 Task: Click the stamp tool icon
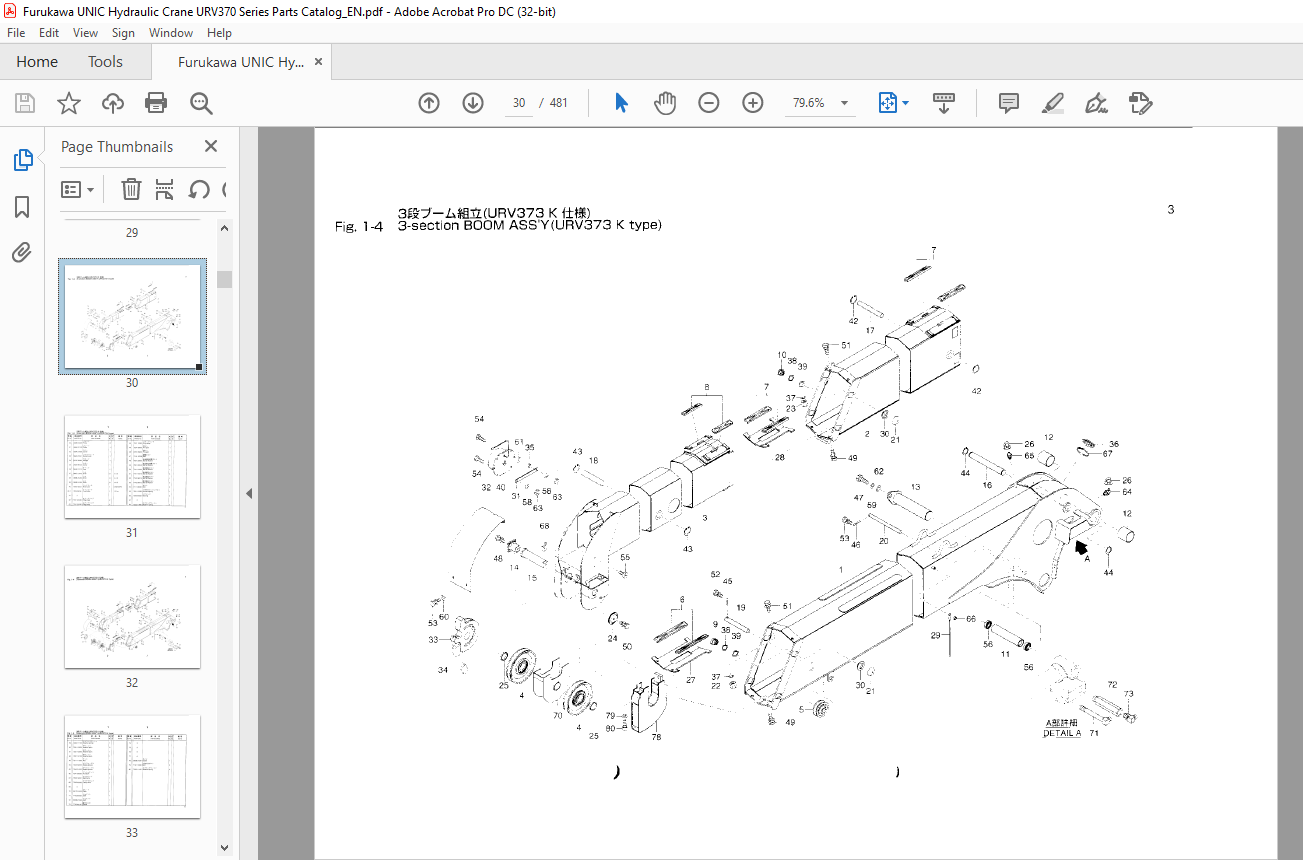click(1141, 103)
